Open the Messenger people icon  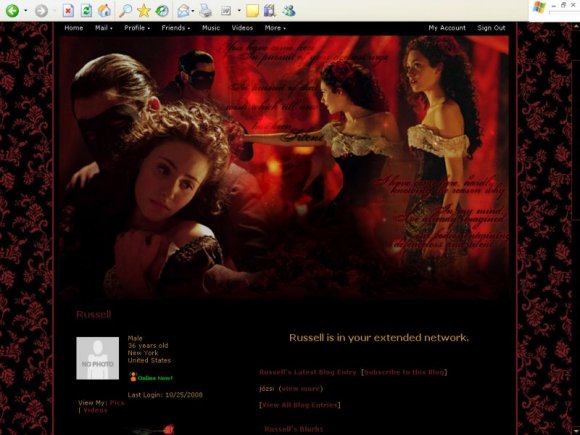[x=289, y=10]
